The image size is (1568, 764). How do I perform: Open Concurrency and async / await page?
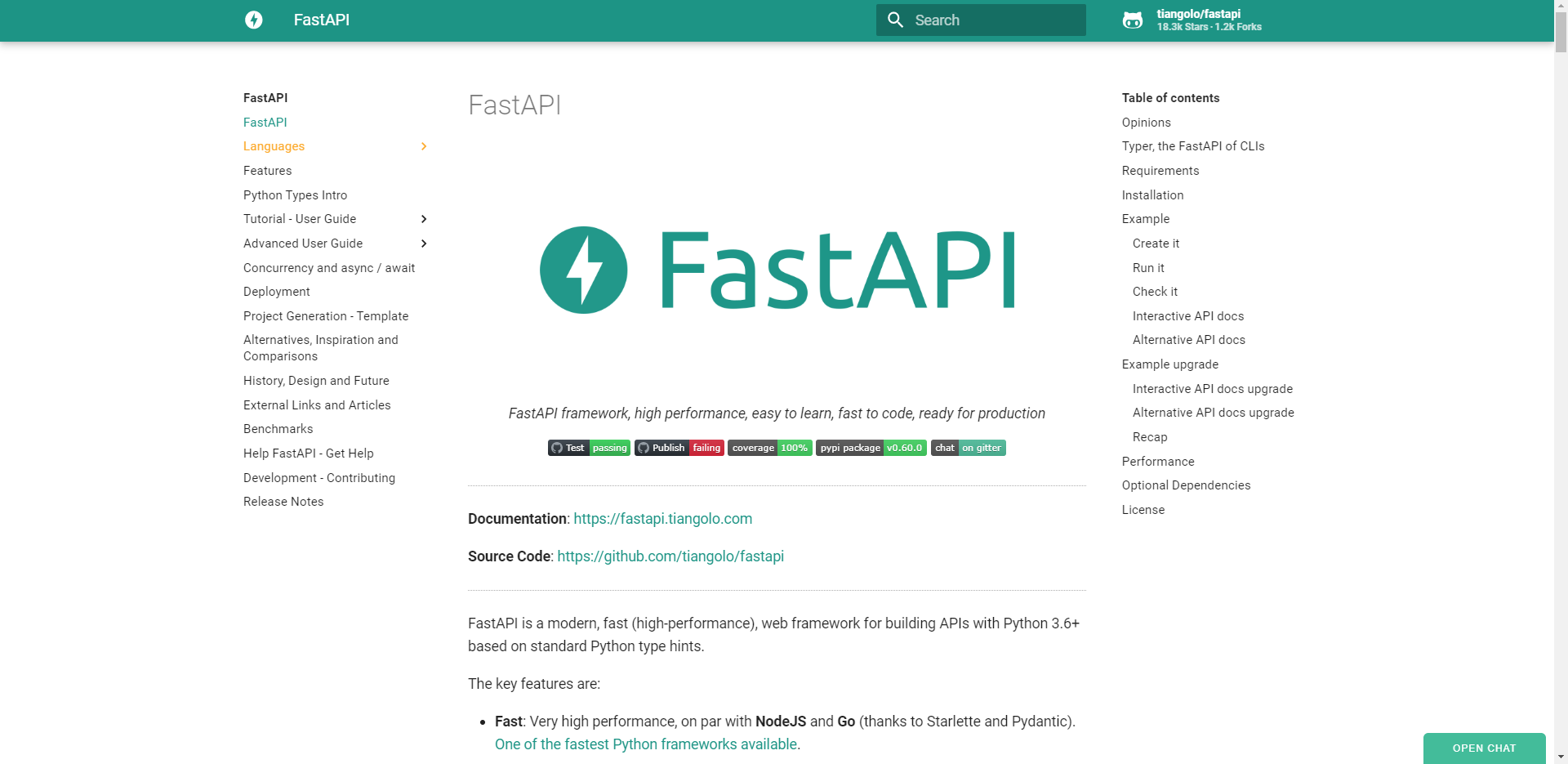click(x=329, y=268)
